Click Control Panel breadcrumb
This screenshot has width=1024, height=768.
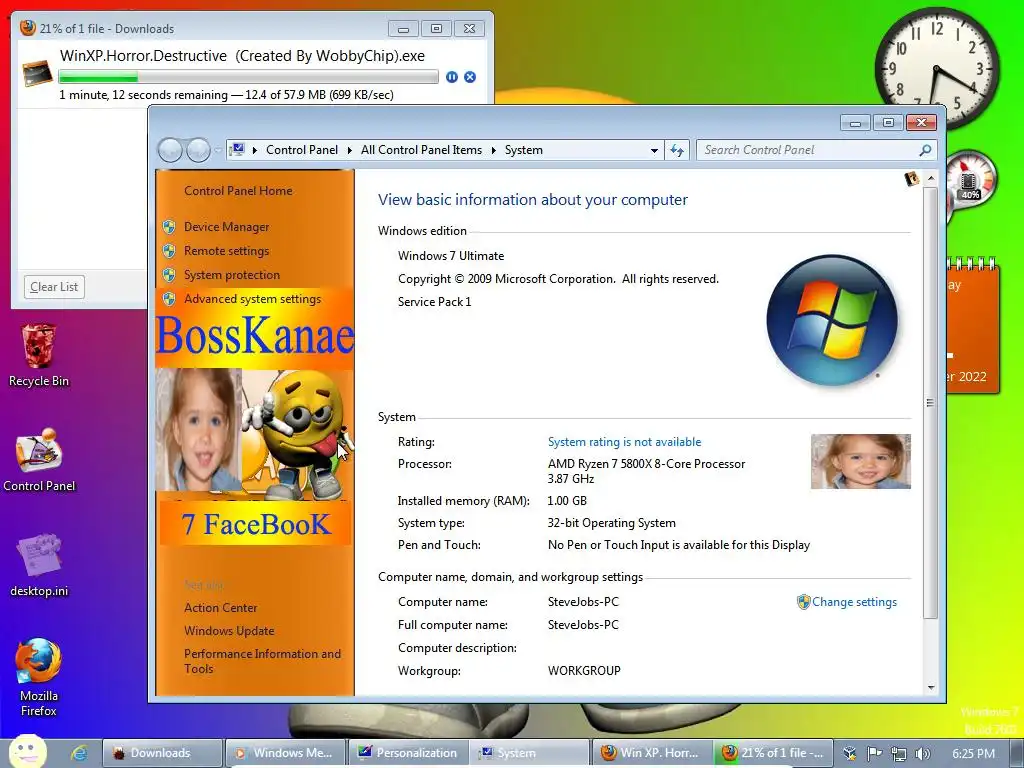point(302,150)
